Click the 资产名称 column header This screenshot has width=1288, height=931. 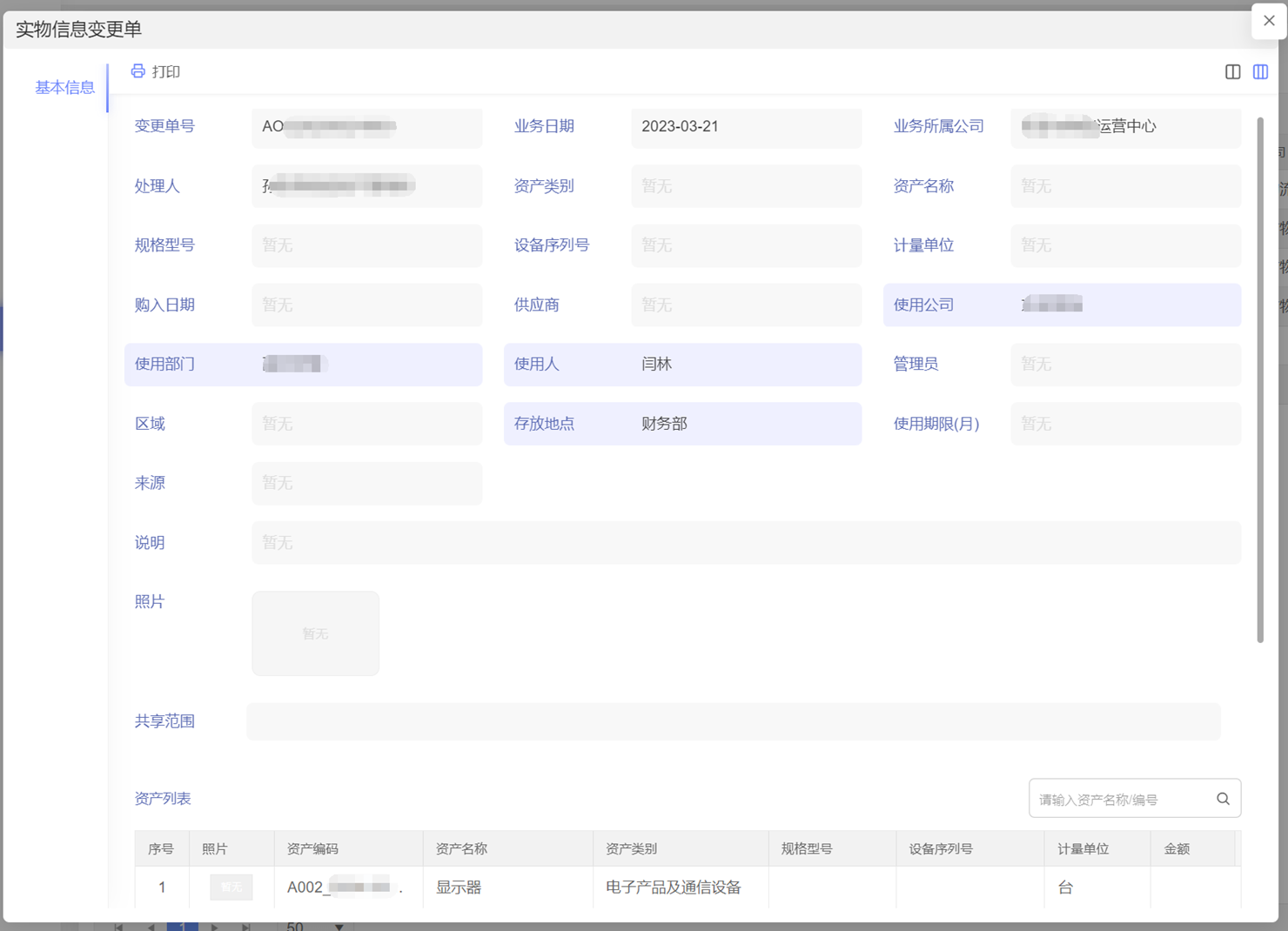pos(461,848)
